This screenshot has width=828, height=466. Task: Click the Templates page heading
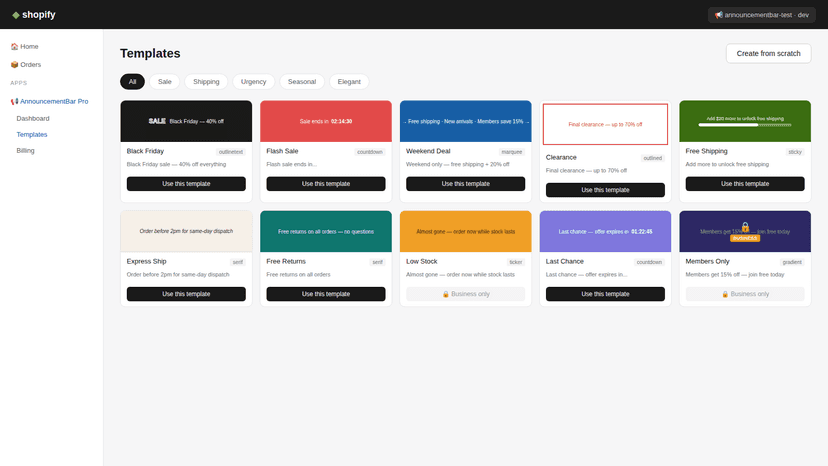pyautogui.click(x=150, y=53)
